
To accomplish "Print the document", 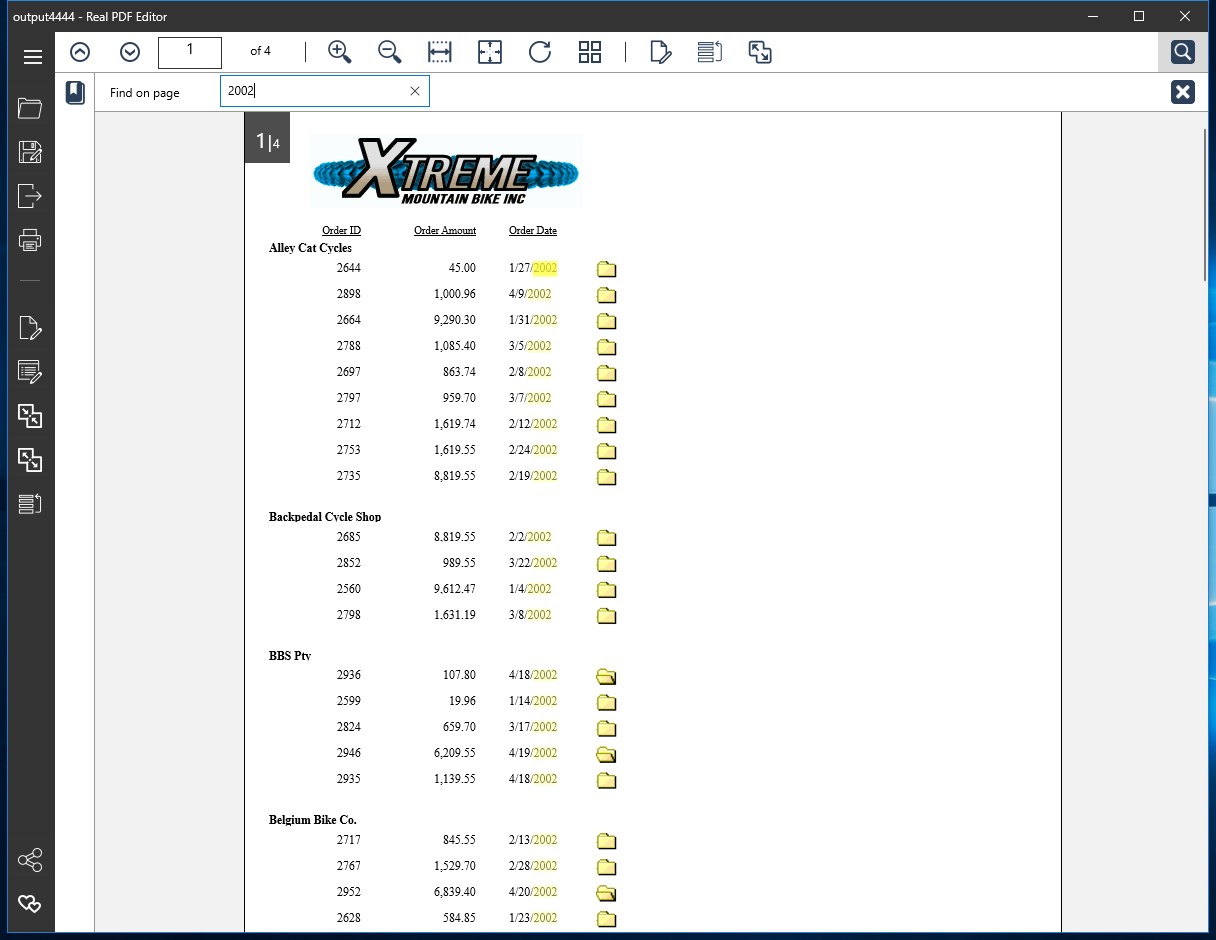I will [x=30, y=240].
